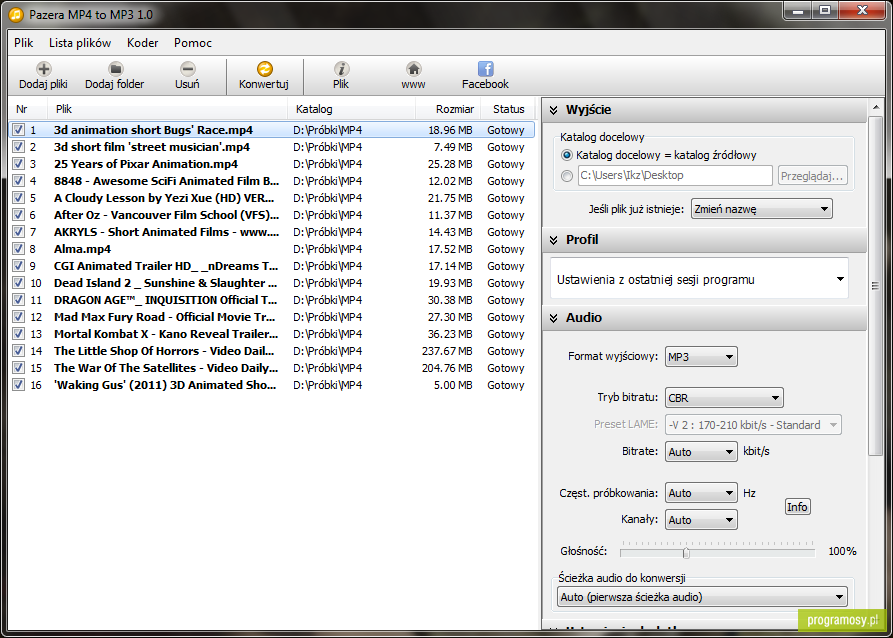This screenshot has height=638, width=893.
Task: Select the custom output folder radio button
Action: click(x=567, y=176)
